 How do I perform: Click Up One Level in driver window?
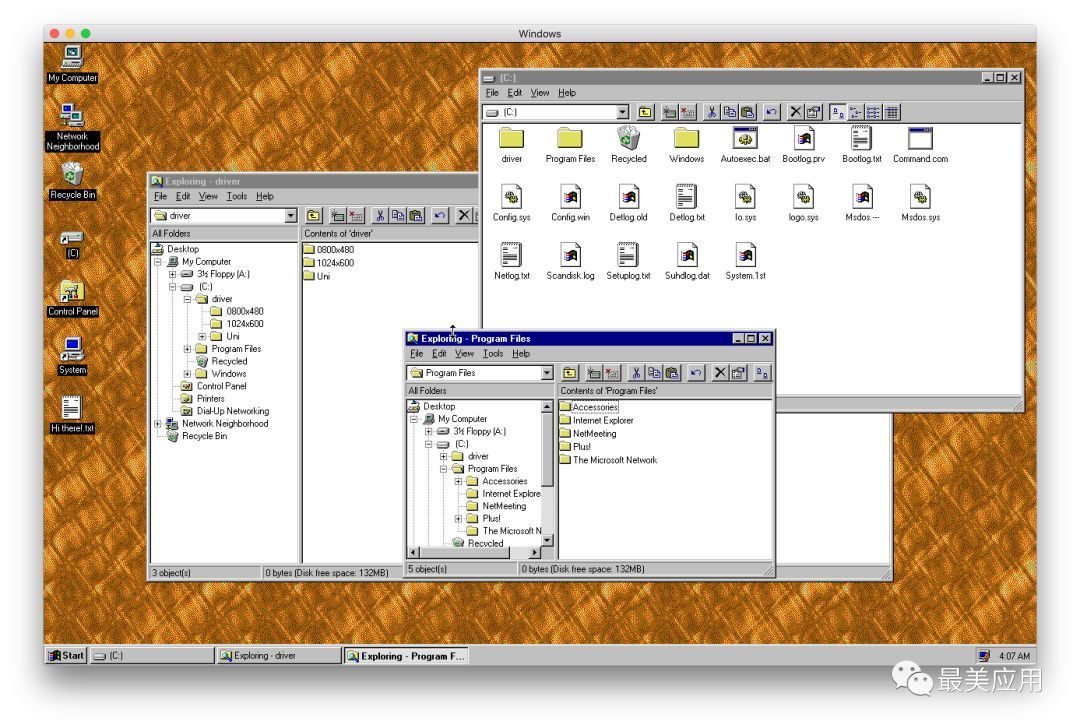point(314,215)
